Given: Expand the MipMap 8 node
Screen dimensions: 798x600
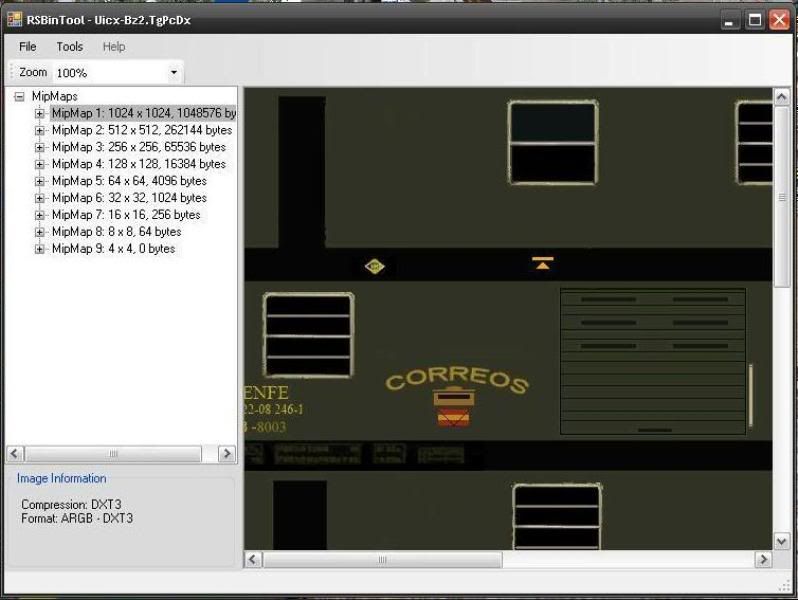Looking at the screenshot, I should pos(40,232).
